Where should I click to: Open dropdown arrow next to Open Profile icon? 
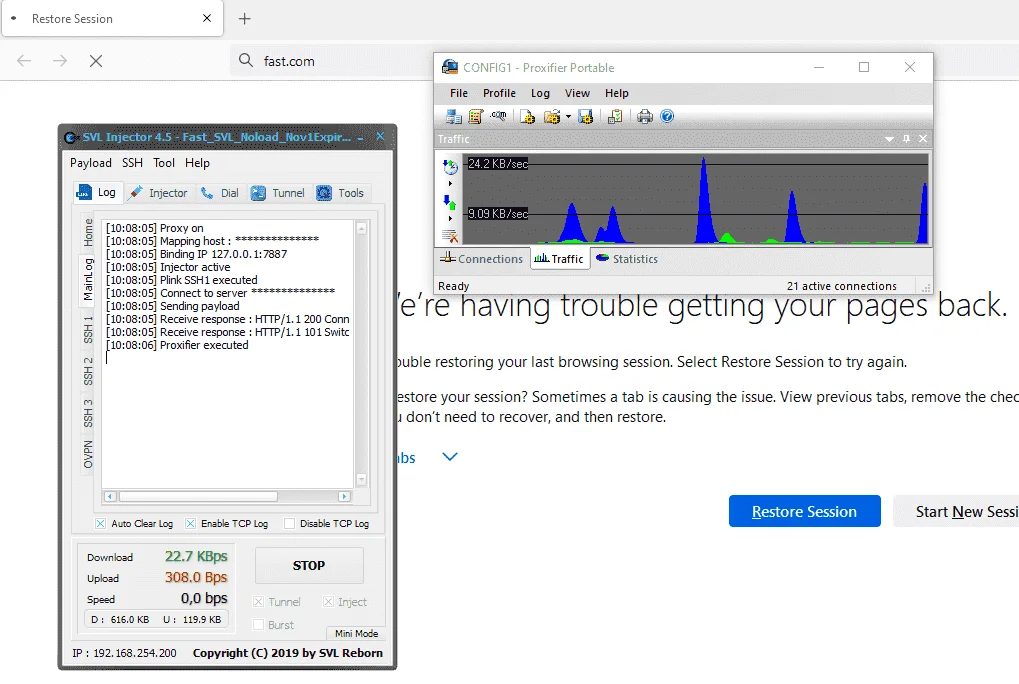coord(568,118)
